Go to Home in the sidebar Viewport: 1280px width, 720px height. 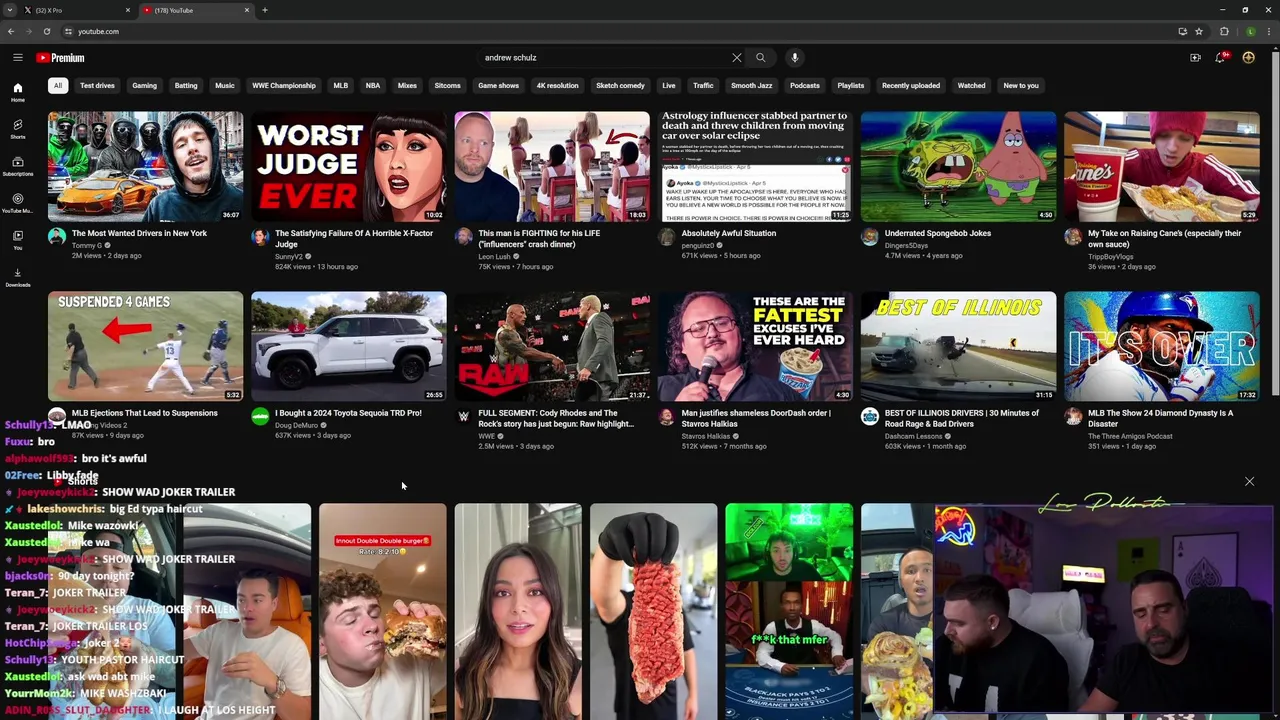[x=18, y=92]
